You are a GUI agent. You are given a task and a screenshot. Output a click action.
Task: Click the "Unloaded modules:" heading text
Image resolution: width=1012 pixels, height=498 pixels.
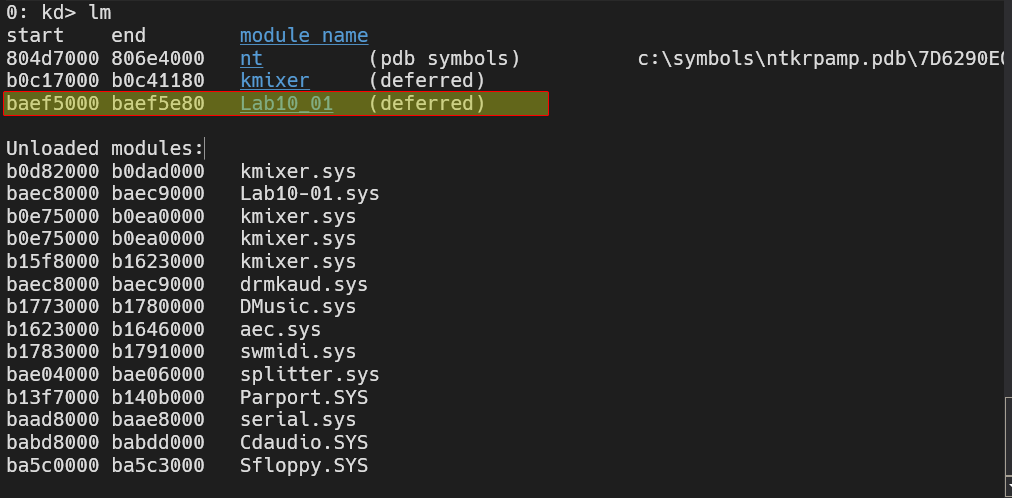point(104,149)
